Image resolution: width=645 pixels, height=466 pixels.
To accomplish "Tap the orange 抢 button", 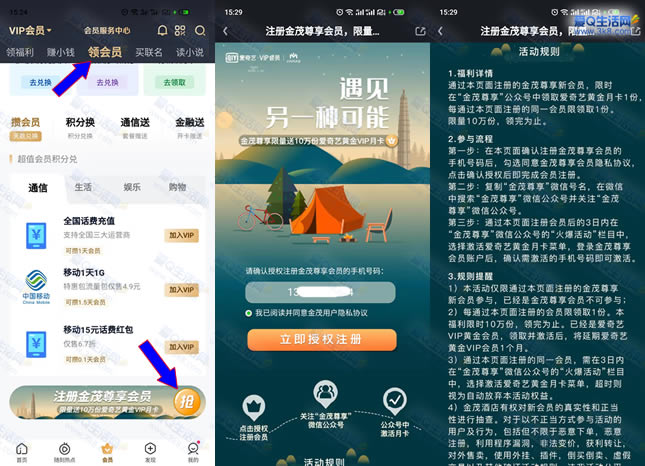I will click(187, 402).
